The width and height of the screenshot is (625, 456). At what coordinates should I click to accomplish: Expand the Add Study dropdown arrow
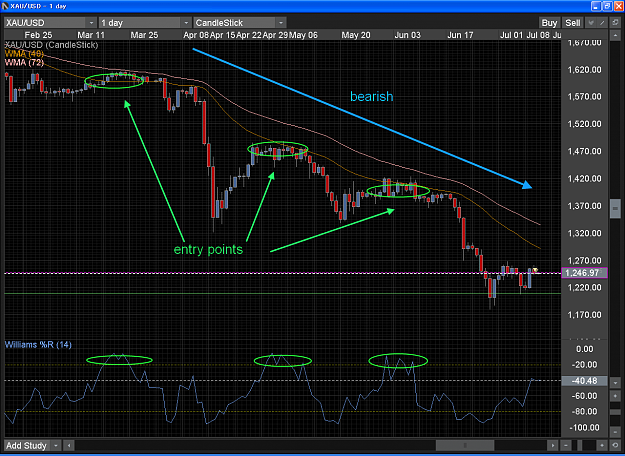pyautogui.click(x=57, y=445)
